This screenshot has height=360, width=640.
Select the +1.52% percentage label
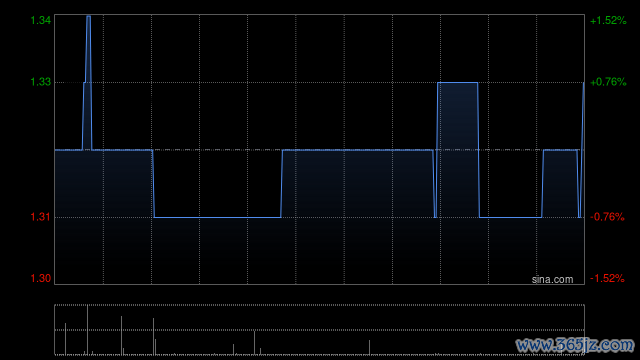pyautogui.click(x=608, y=20)
